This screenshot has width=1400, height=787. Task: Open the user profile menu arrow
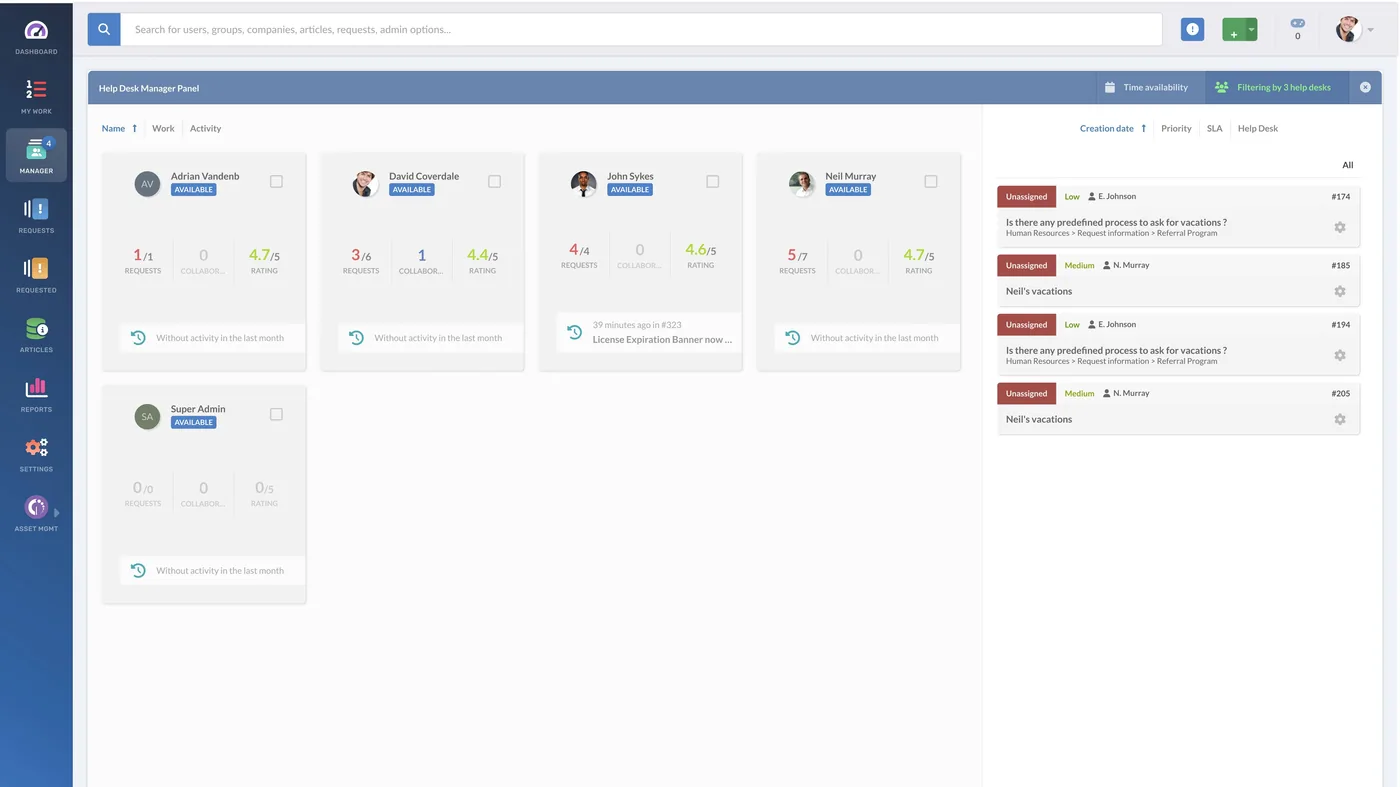click(1370, 30)
